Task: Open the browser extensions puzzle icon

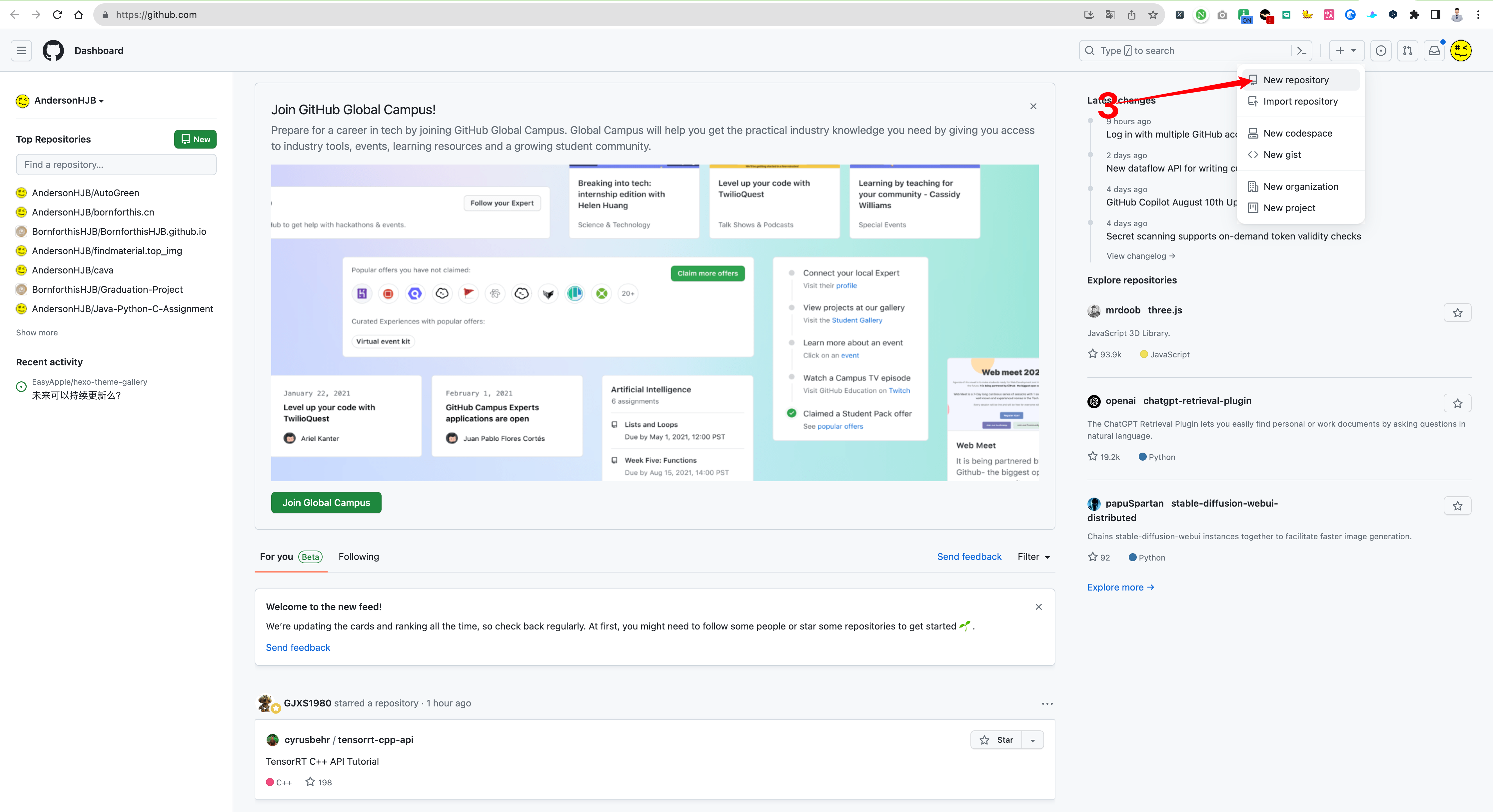Action: (1414, 14)
